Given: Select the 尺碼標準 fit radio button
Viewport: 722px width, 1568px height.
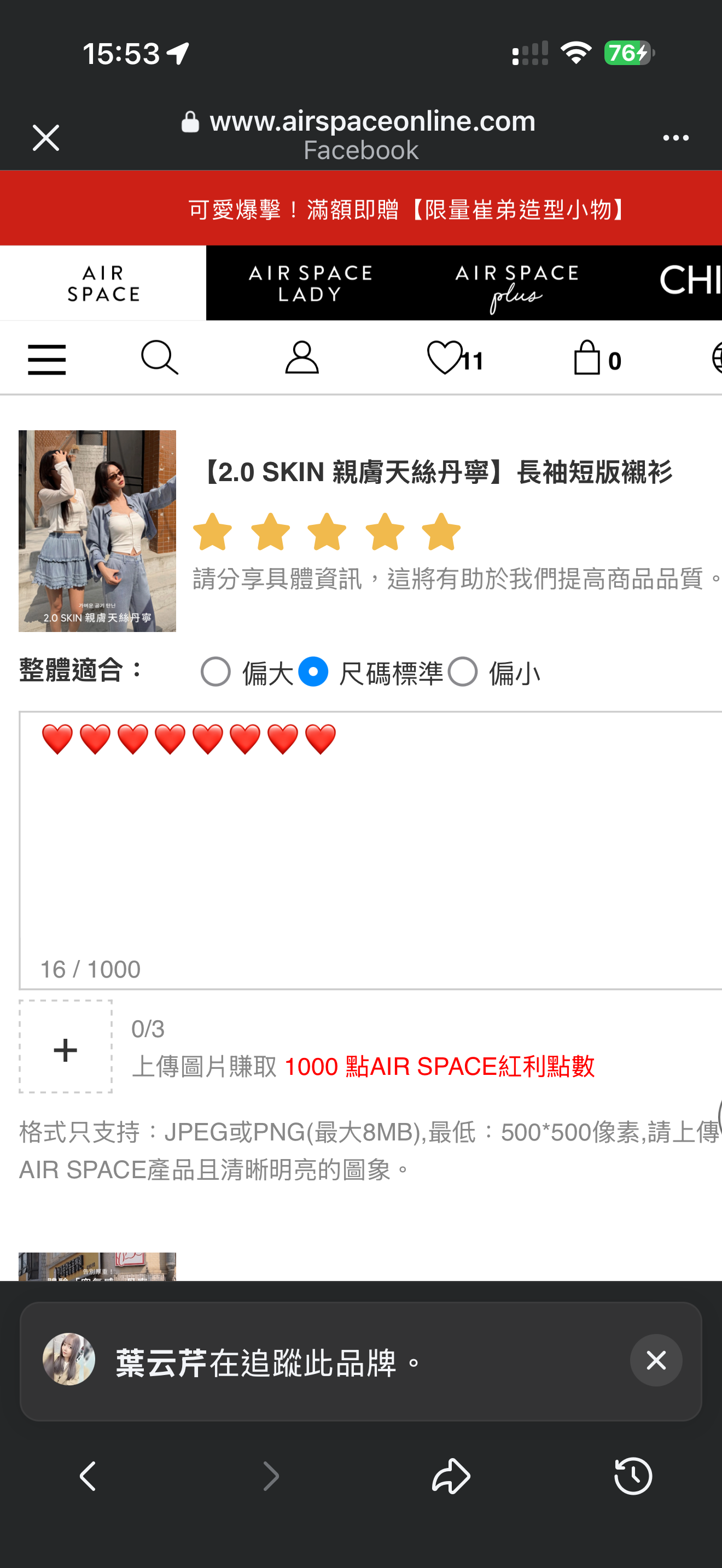Looking at the screenshot, I should [x=313, y=672].
